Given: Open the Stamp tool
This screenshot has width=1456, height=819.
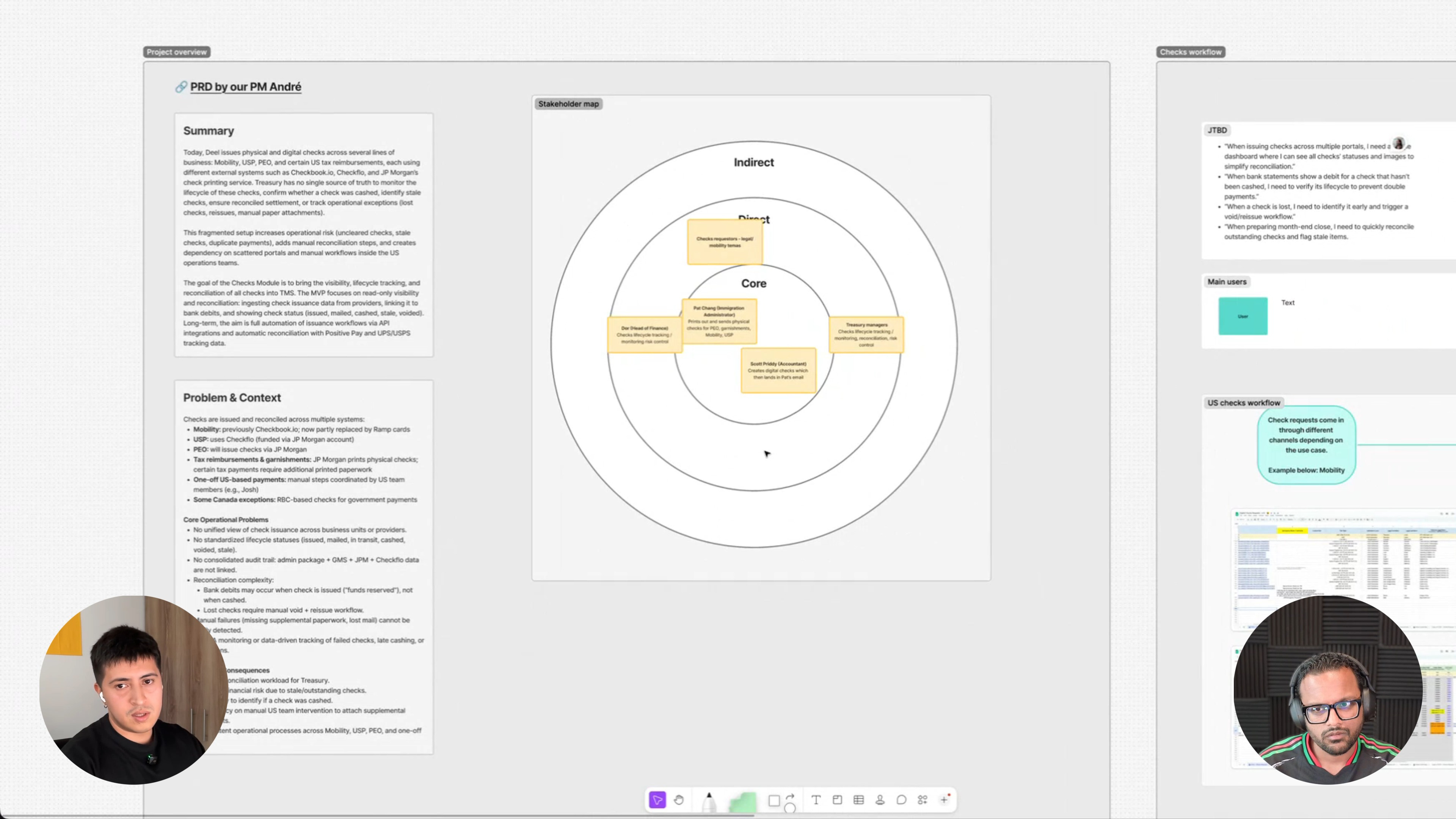Looking at the screenshot, I should 880,800.
